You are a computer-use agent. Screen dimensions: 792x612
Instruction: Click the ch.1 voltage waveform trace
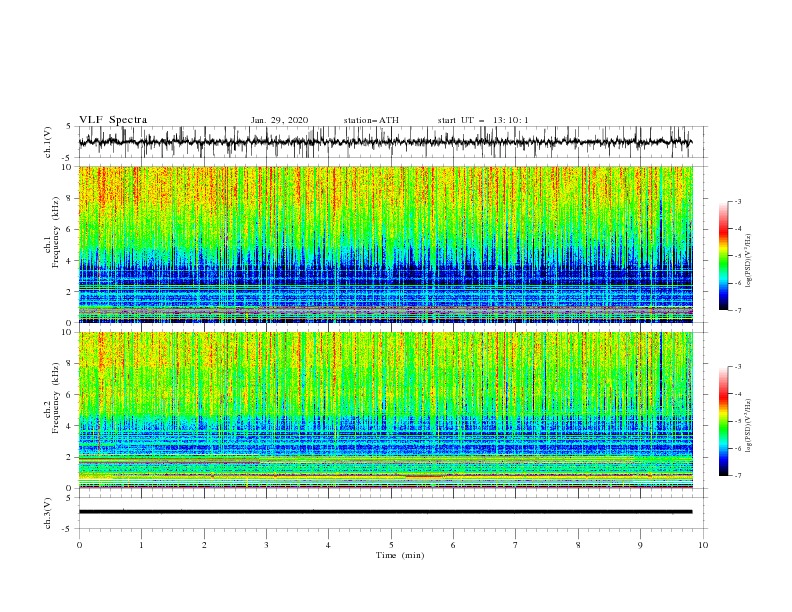coord(385,142)
